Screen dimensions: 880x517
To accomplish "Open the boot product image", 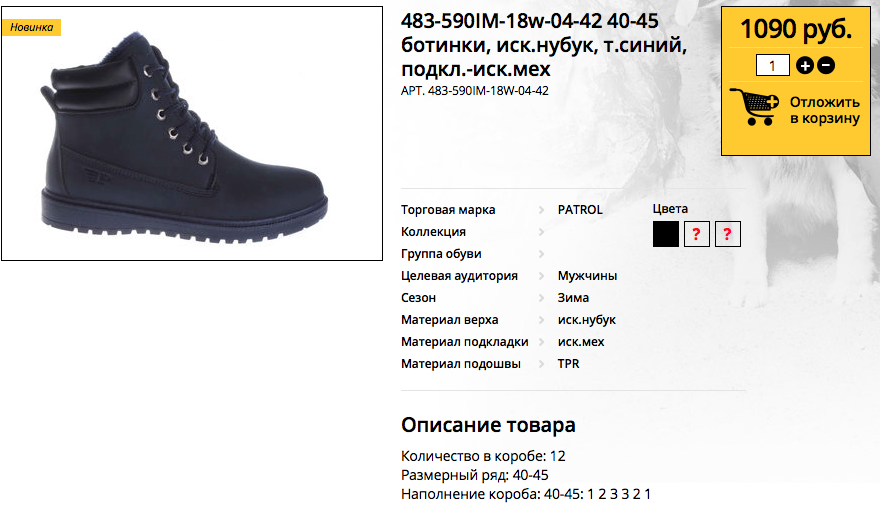I will (192, 134).
